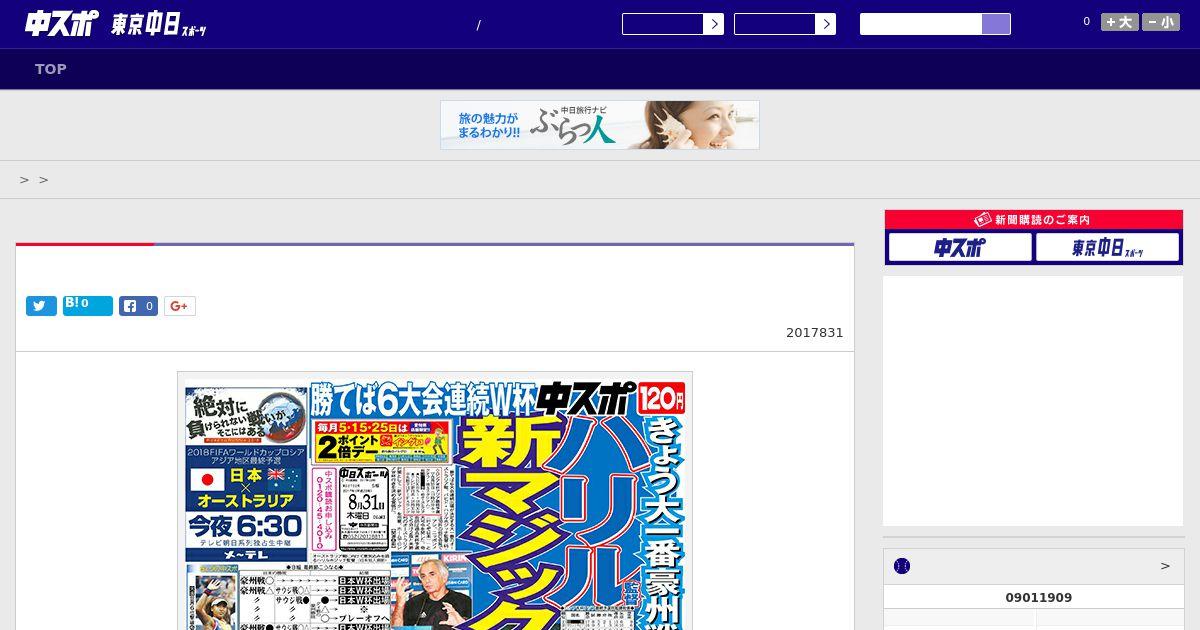Screen dimensions: 1200x630
Task: Open the 東京中日スポーツ header logo
Action: [x=159, y=25]
